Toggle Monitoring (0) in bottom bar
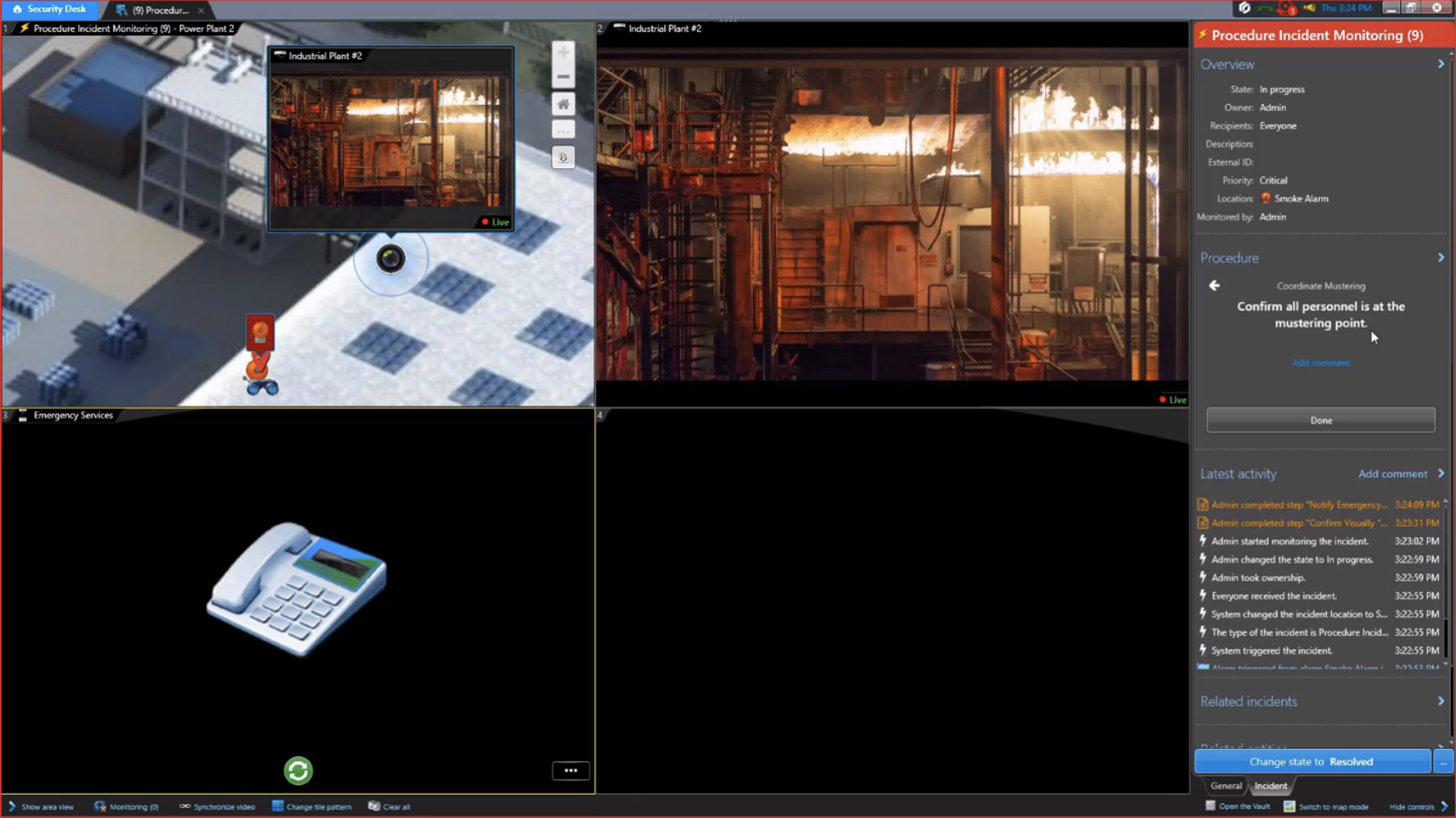This screenshot has width=1456, height=818. click(x=127, y=807)
